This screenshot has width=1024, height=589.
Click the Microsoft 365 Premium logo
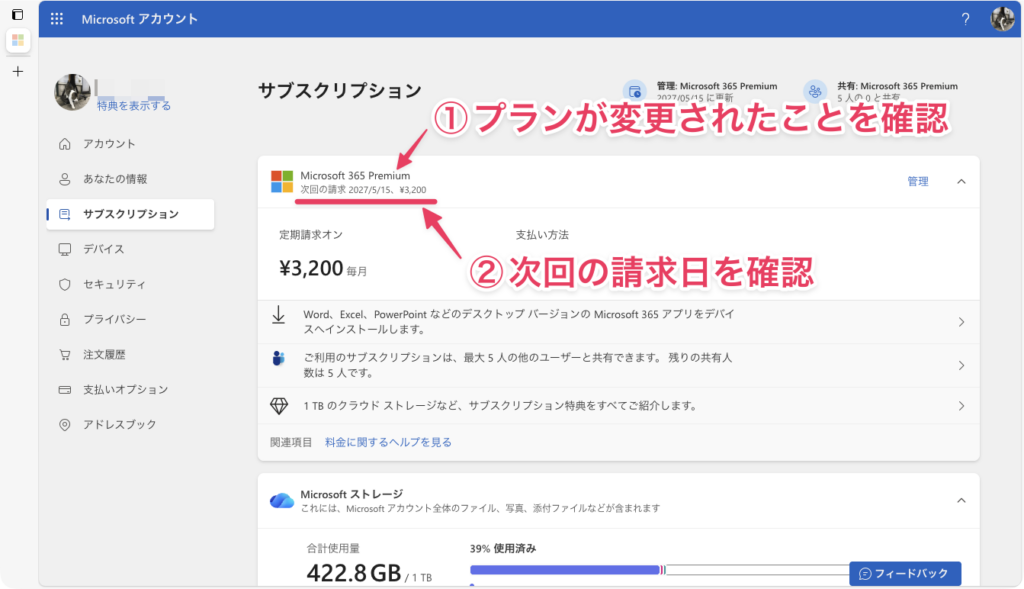pyautogui.click(x=282, y=181)
